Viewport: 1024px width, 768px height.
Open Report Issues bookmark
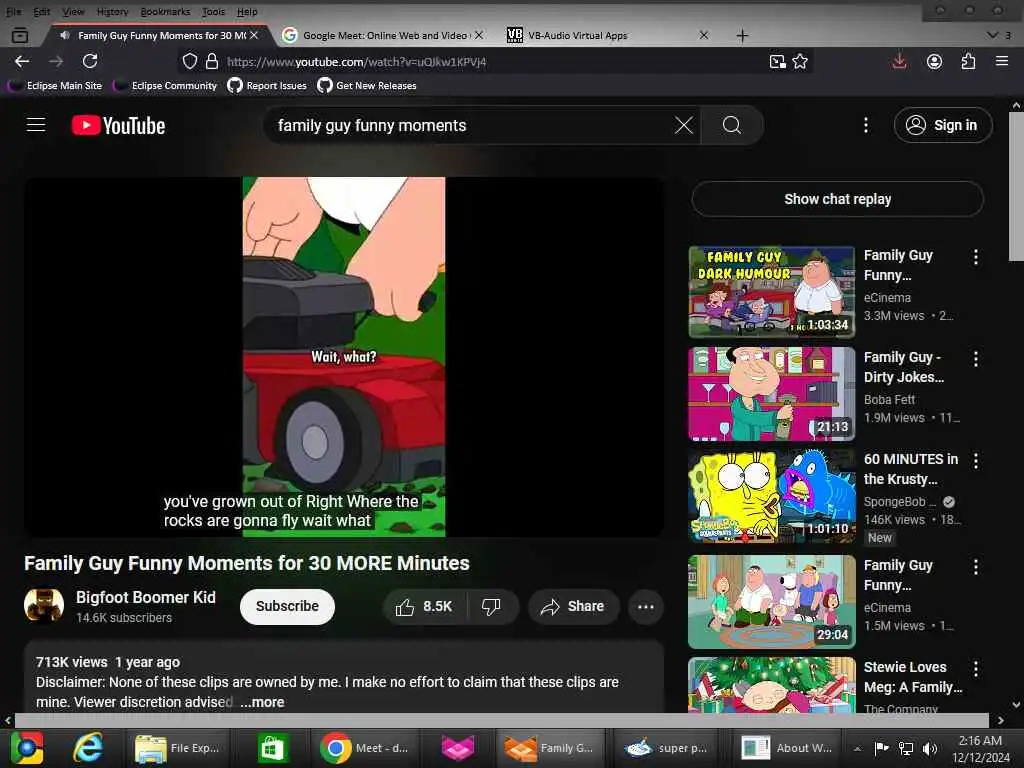(267, 86)
